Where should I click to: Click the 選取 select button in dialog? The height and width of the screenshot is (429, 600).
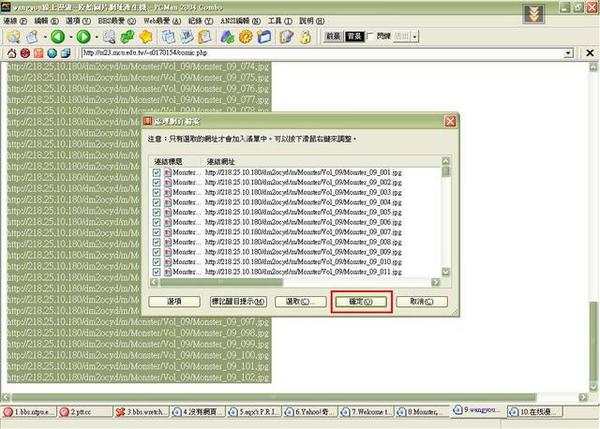[x=300, y=302]
